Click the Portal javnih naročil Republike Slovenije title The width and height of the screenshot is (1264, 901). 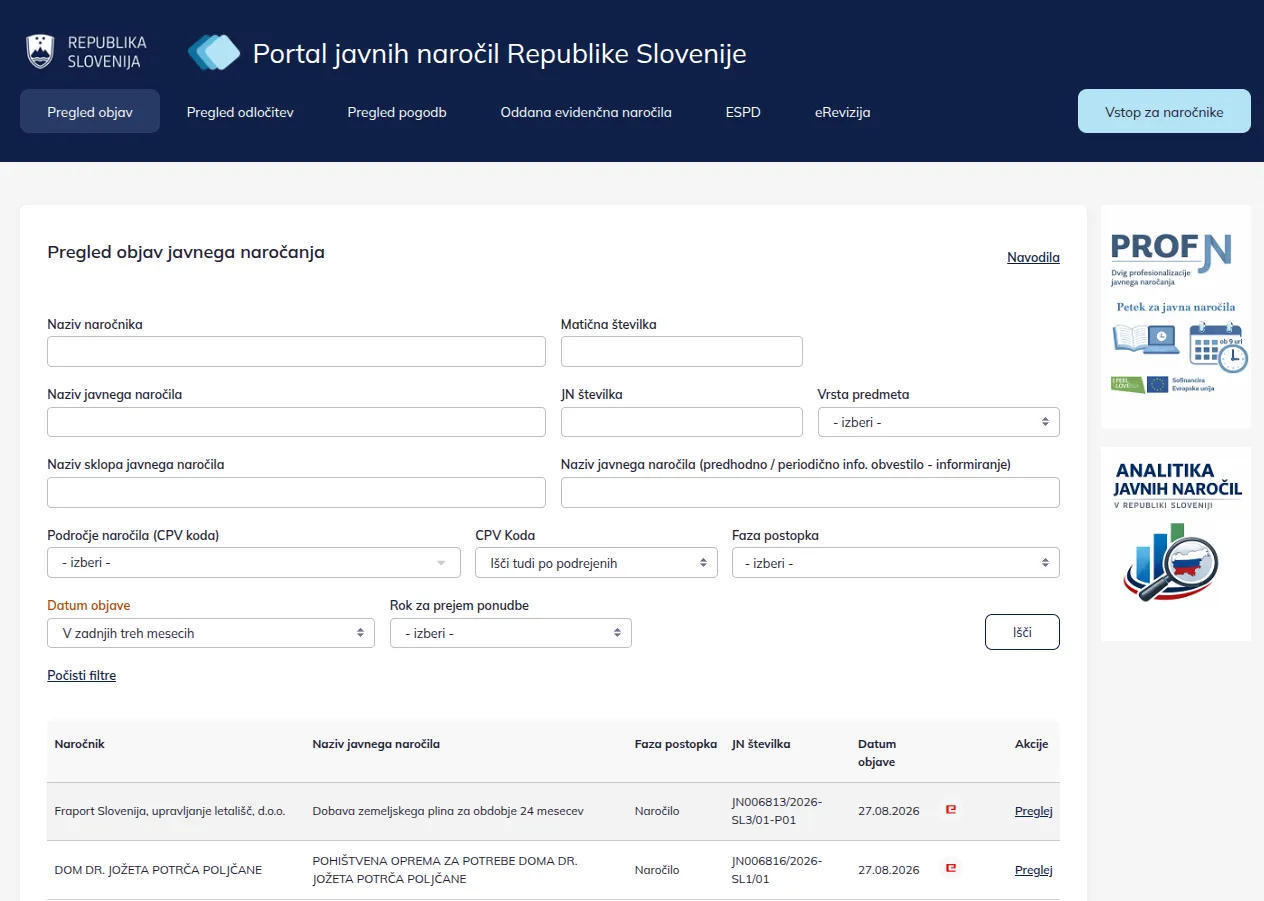(499, 53)
